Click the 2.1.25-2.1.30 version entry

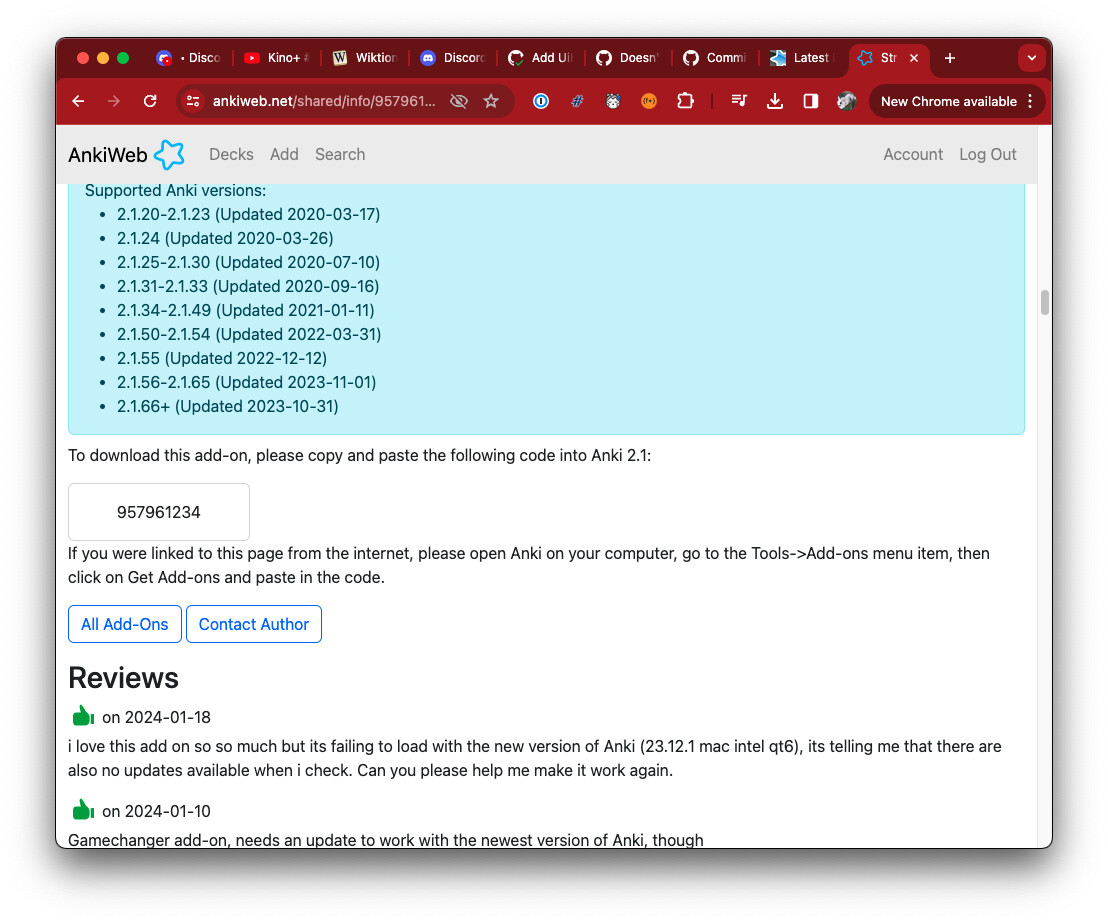(248, 263)
